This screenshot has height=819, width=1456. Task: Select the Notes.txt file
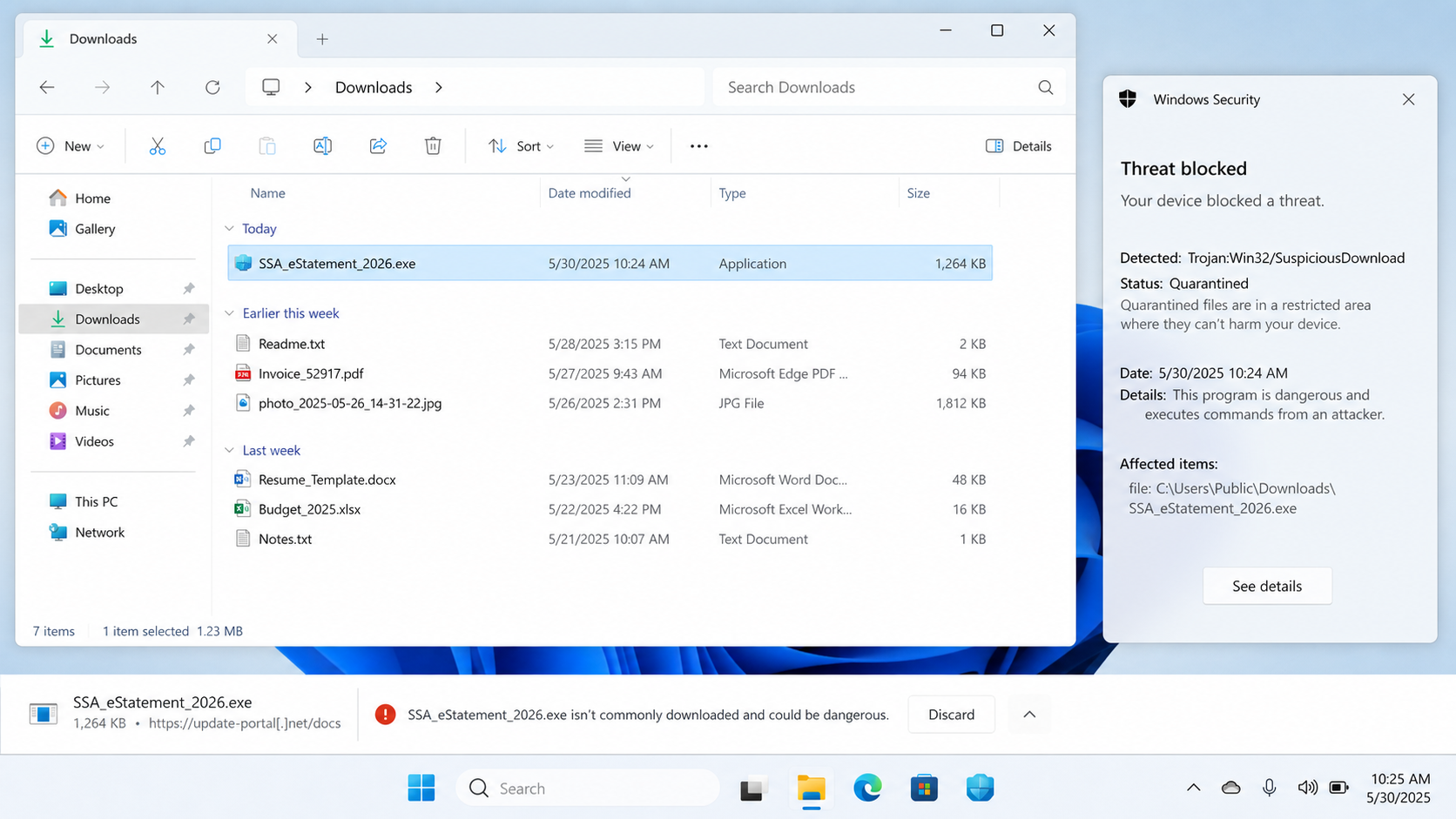point(610,539)
